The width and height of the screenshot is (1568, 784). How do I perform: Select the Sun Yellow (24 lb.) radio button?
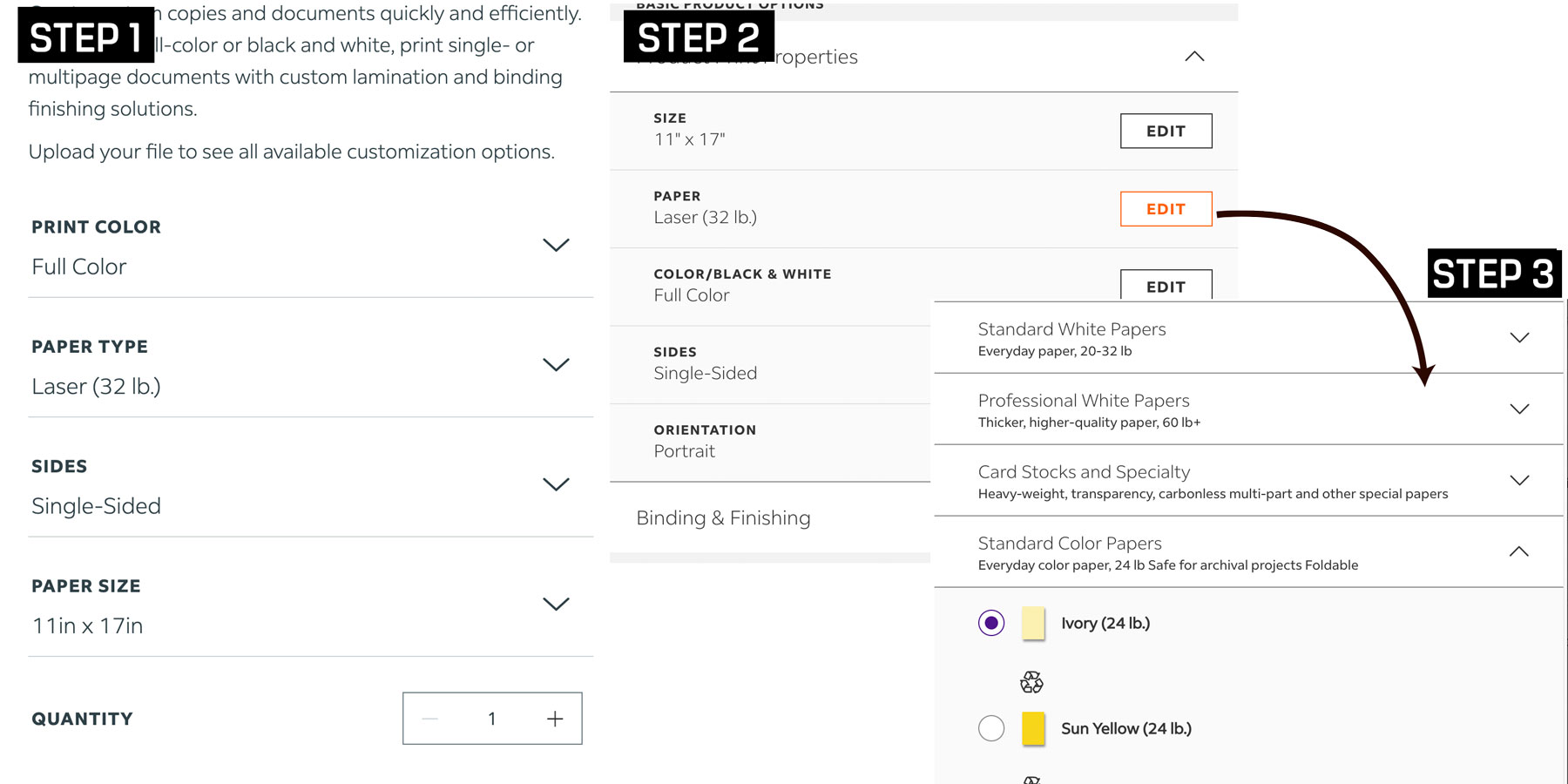pyautogui.click(x=991, y=728)
